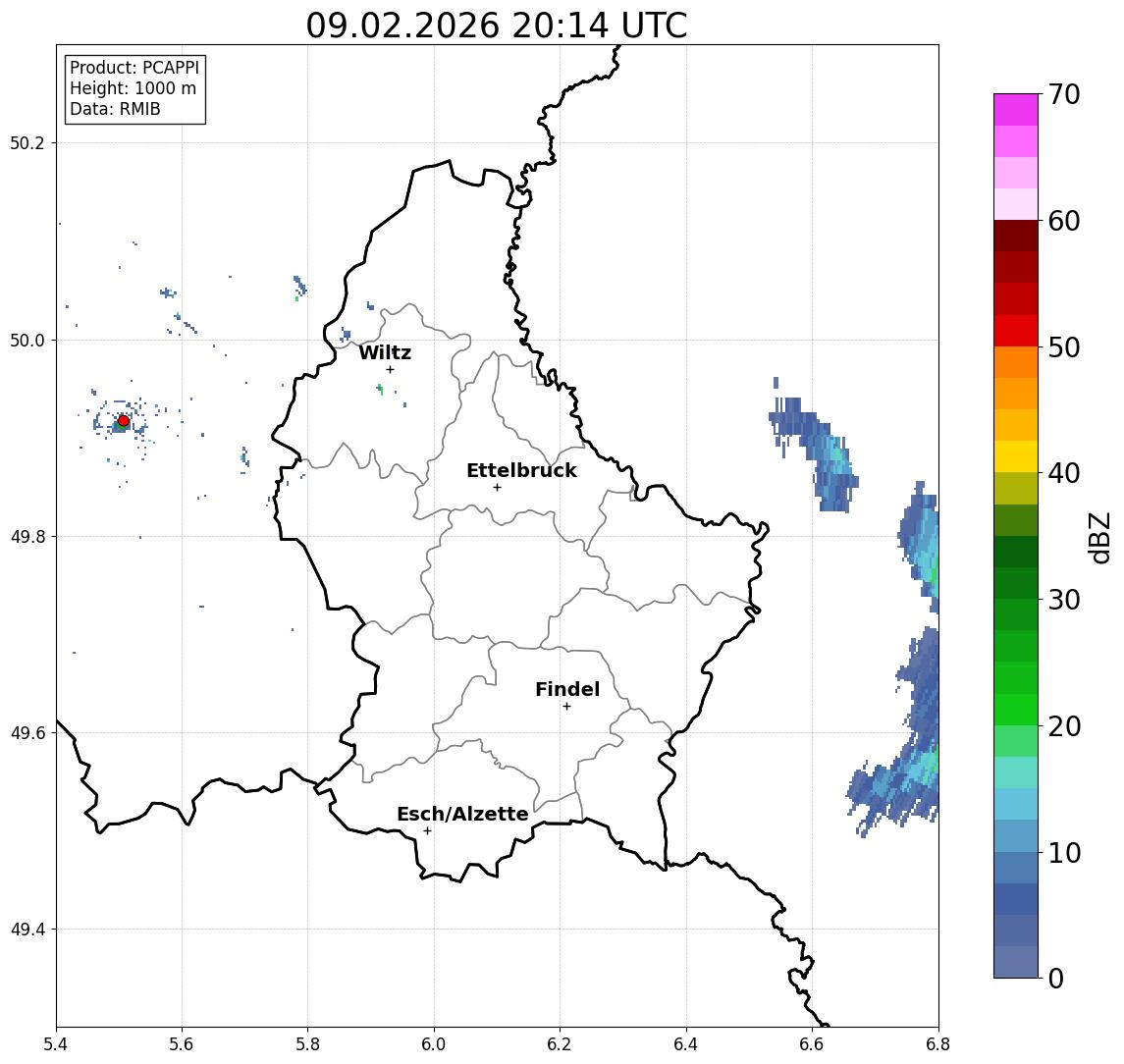Click the yellow colorbar segment above 40

tap(1016, 456)
